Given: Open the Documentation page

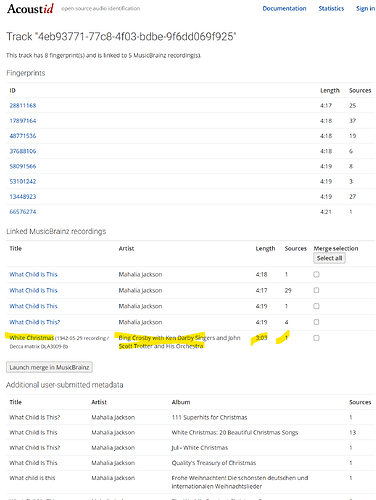Looking at the screenshot, I should [284, 8].
